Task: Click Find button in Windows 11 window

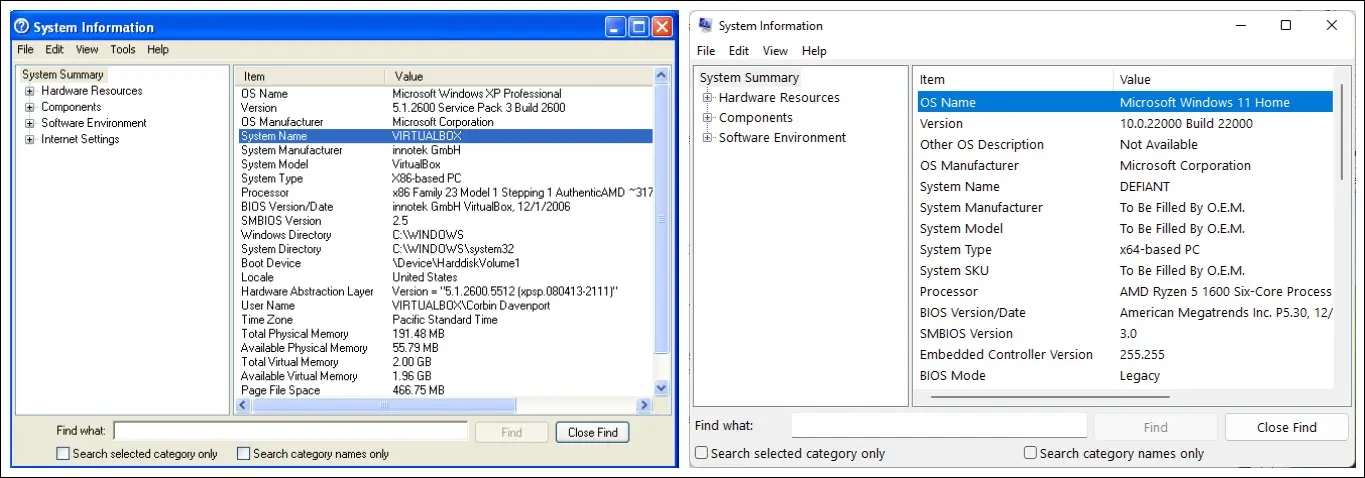Action: point(1155,427)
